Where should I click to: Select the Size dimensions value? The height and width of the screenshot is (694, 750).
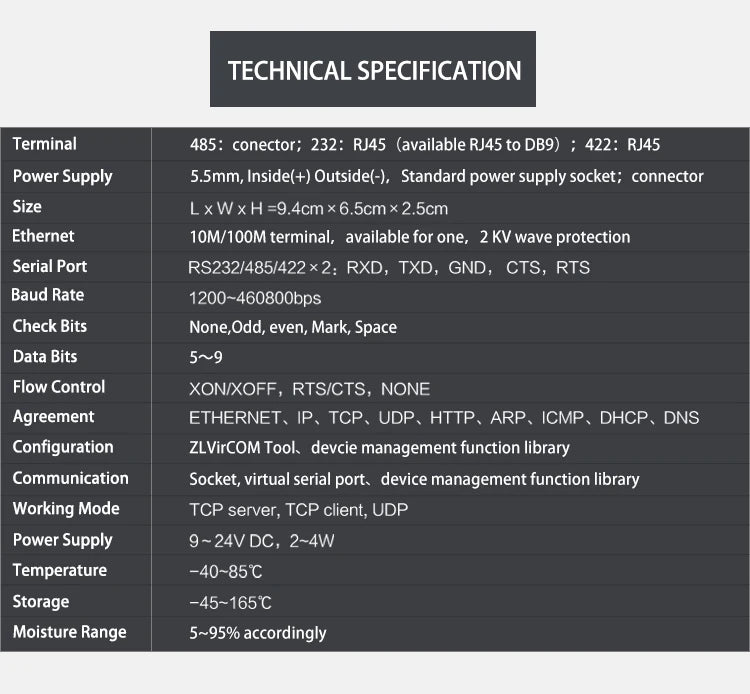click(319, 209)
